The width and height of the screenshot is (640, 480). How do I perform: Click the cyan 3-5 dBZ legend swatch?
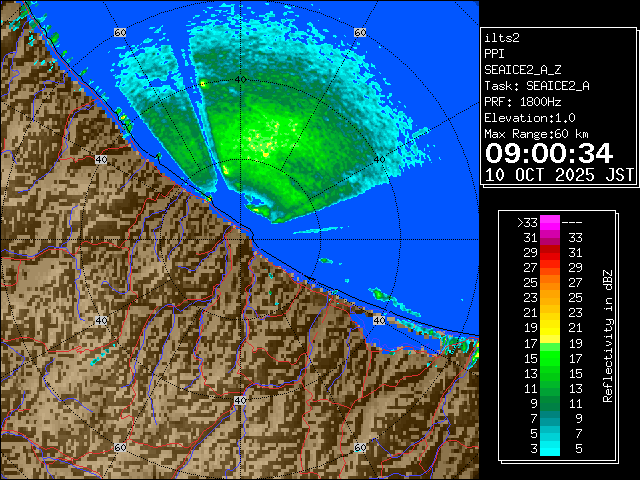tap(549, 447)
